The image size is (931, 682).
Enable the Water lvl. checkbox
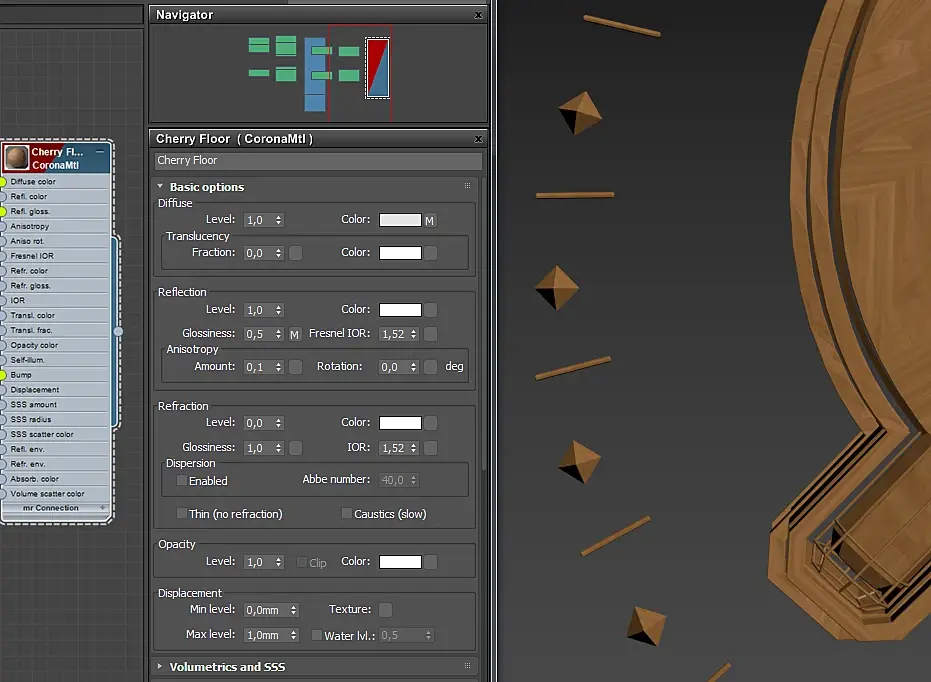317,635
